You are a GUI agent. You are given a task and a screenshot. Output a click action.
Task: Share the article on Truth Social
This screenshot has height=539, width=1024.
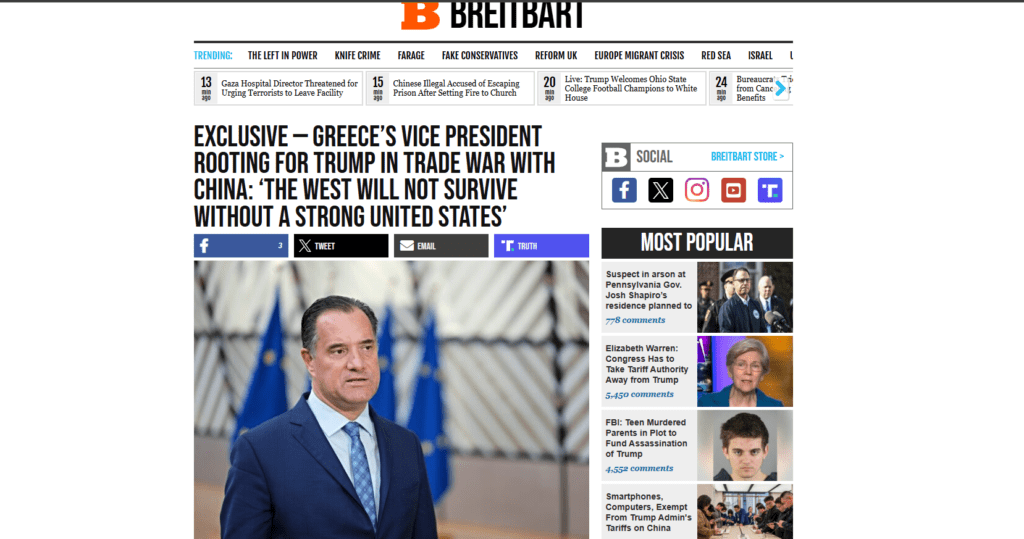pyautogui.click(x=541, y=246)
